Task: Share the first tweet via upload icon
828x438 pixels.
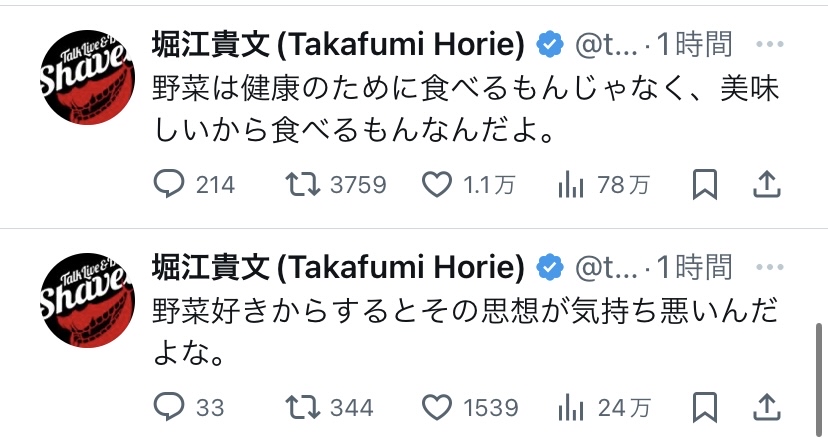Action: 766,184
